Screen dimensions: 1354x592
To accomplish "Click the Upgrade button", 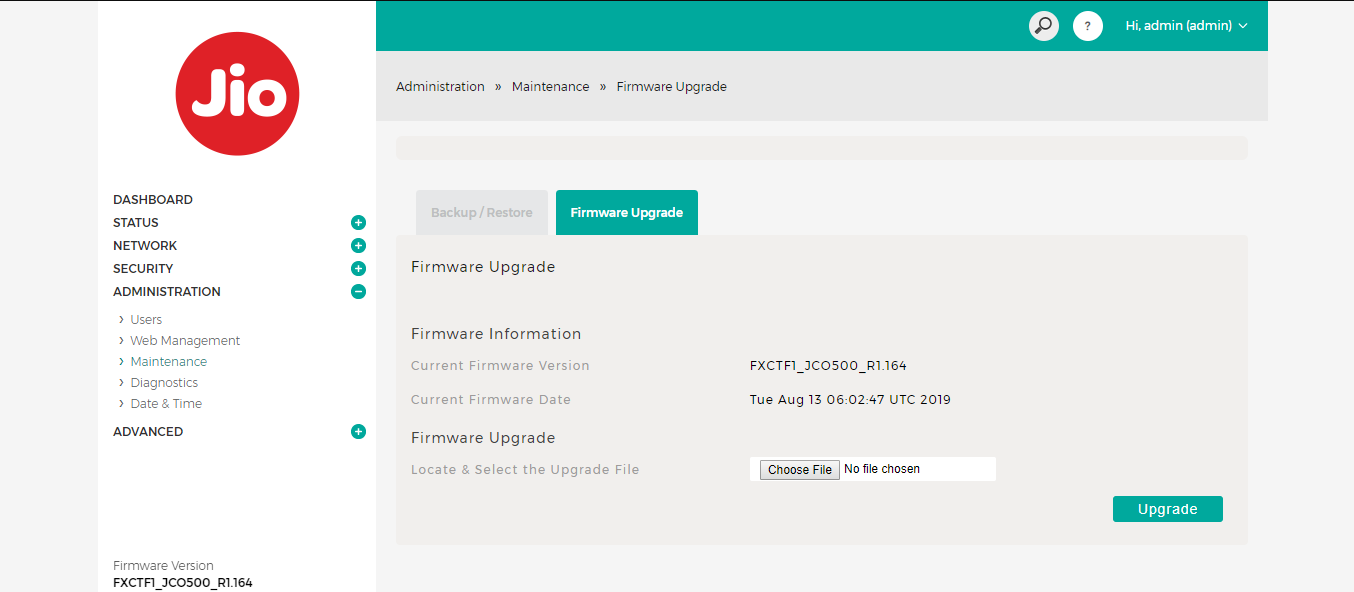I will [x=1167, y=509].
